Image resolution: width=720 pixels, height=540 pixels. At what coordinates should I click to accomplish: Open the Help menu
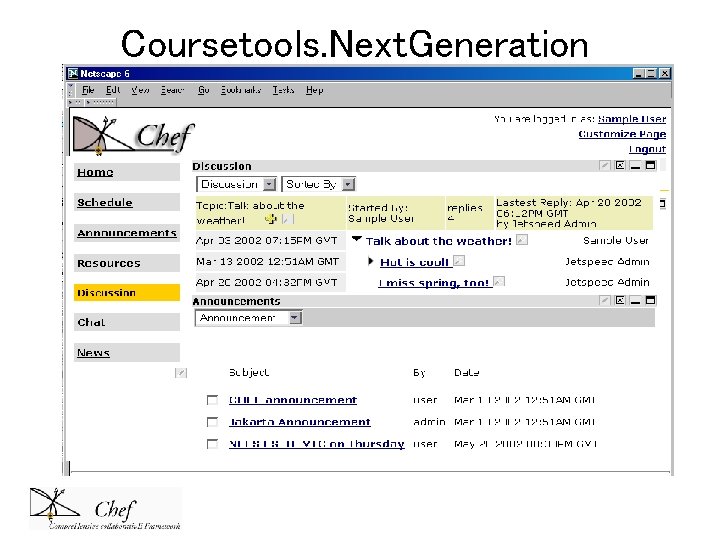click(315, 90)
